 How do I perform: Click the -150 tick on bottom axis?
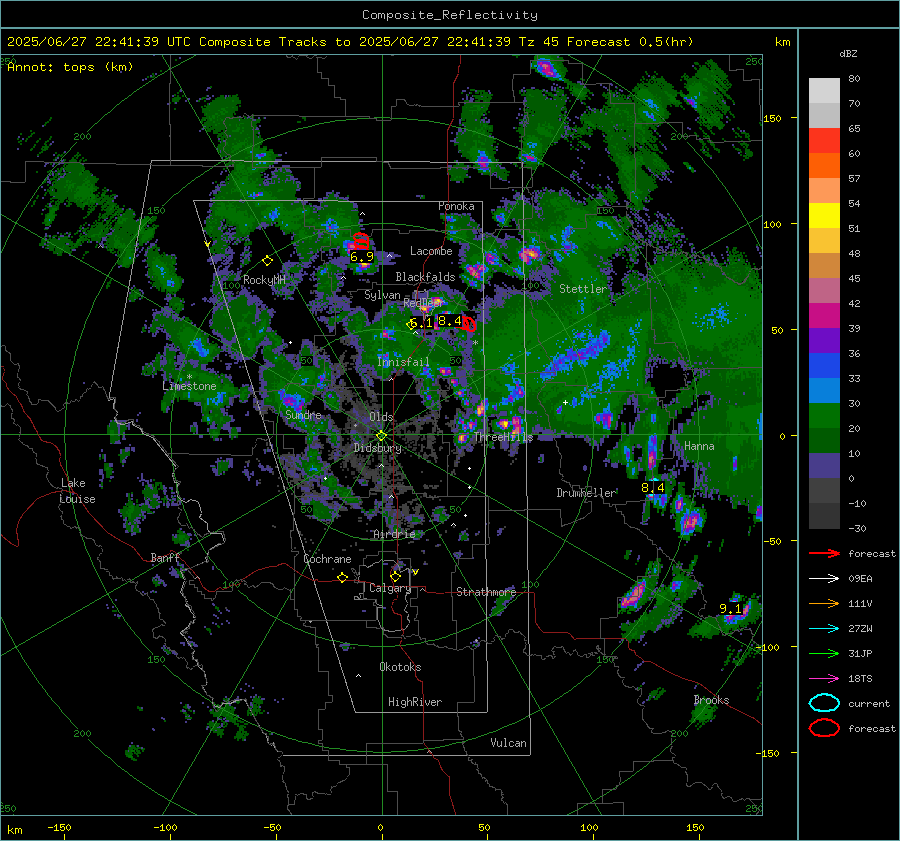[x=59, y=827]
